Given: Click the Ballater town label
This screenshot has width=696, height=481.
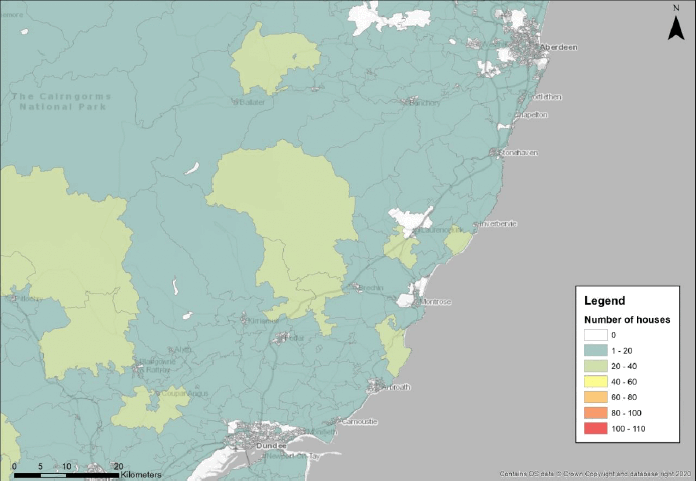Looking at the screenshot, I should tap(252, 102).
